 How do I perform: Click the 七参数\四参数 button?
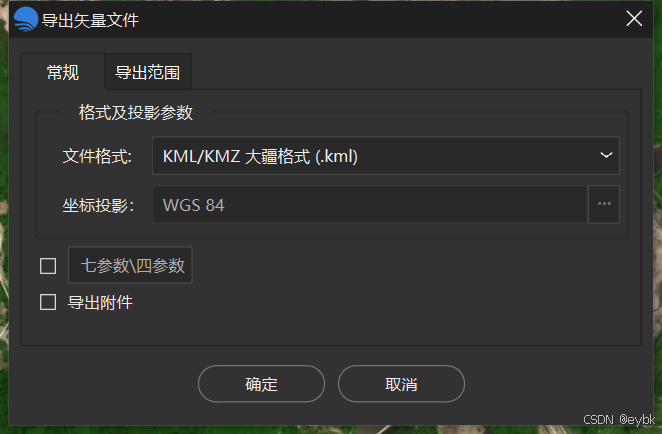point(130,265)
